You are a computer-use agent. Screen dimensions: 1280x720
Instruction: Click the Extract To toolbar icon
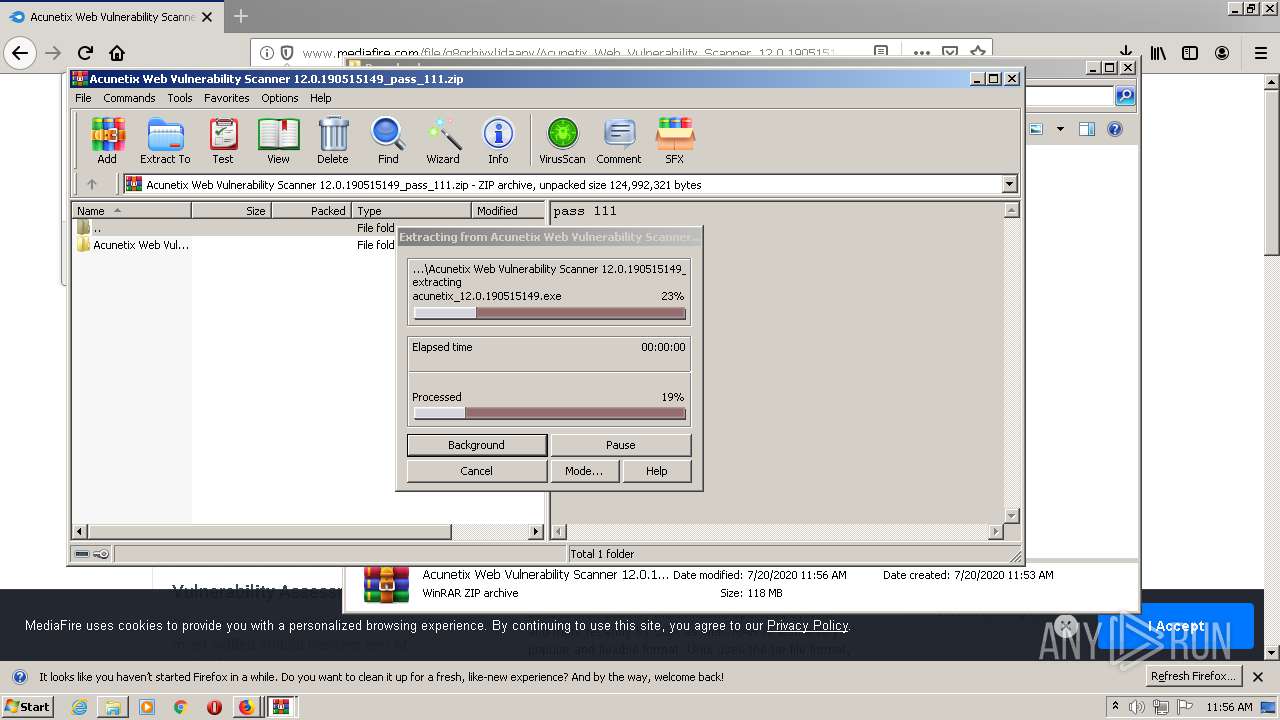click(x=165, y=140)
